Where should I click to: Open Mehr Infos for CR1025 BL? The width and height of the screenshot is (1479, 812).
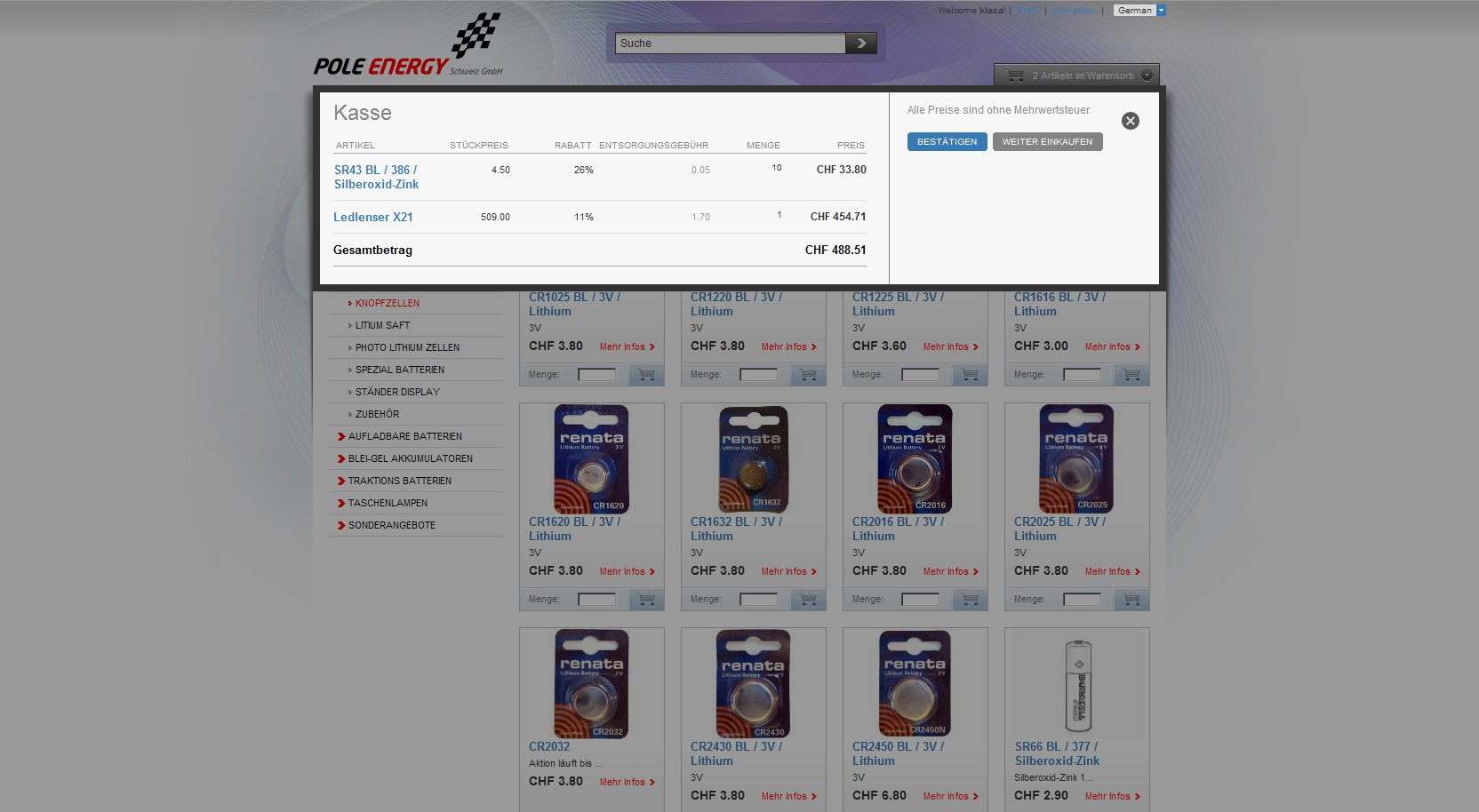(x=627, y=347)
